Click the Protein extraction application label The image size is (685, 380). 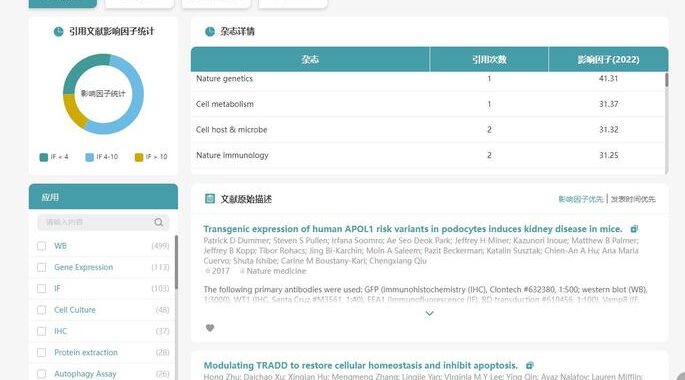[x=86, y=352]
